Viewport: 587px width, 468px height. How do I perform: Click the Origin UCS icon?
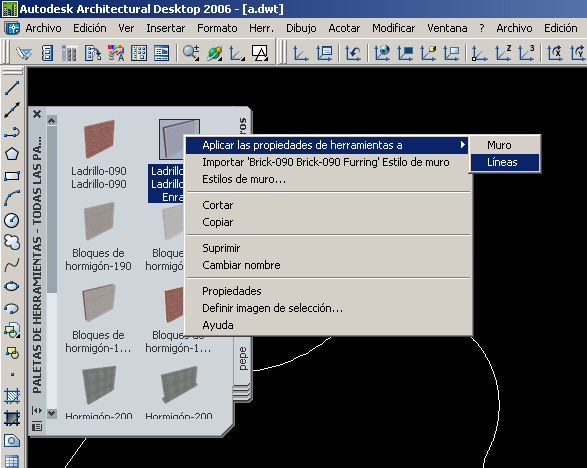point(480,53)
